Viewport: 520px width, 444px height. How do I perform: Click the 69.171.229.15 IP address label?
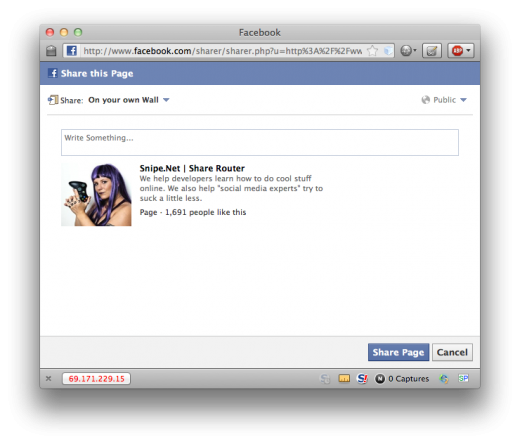96,379
